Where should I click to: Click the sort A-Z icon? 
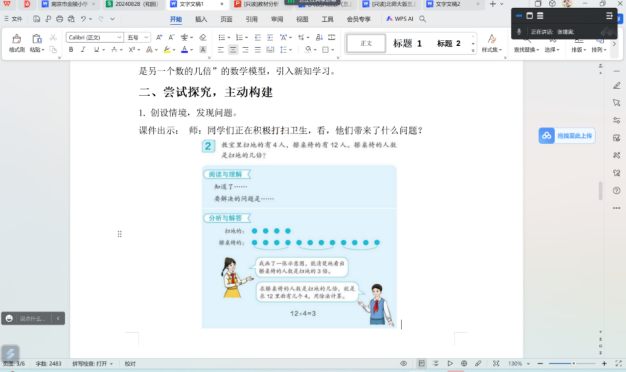[319, 37]
